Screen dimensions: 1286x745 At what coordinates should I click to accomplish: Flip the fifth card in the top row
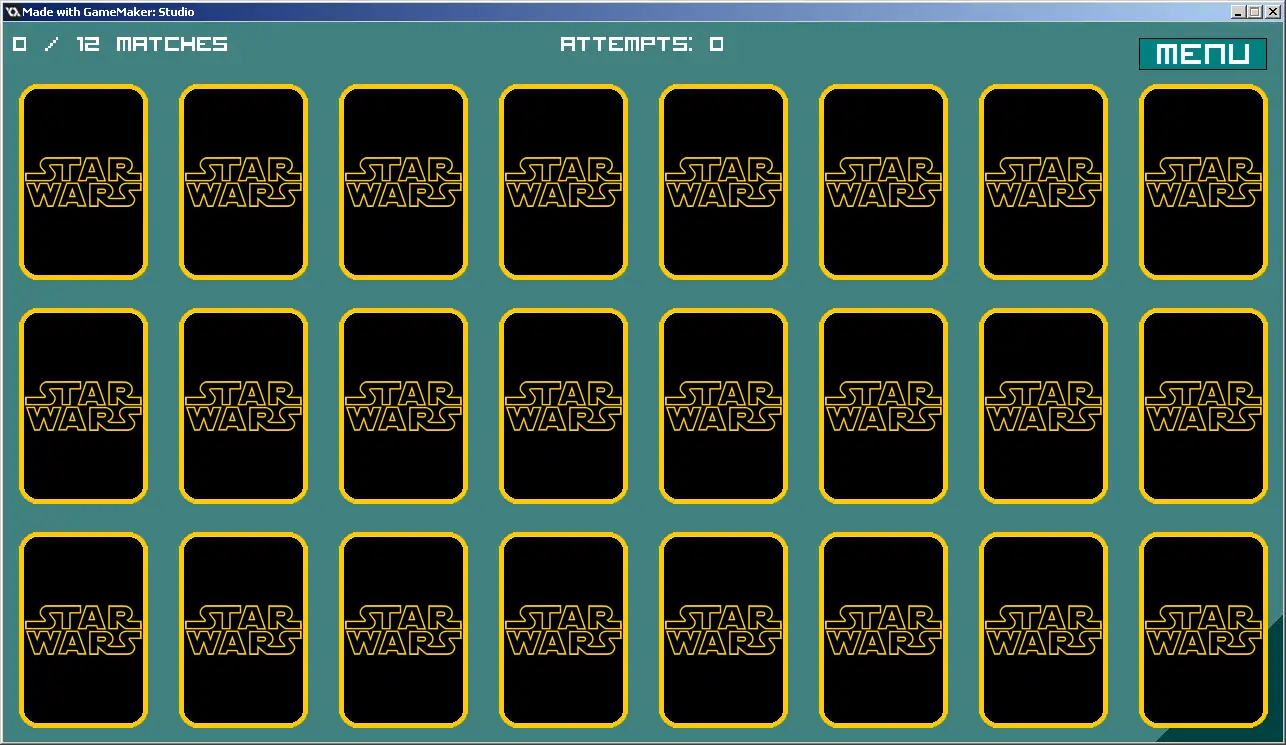(724, 182)
